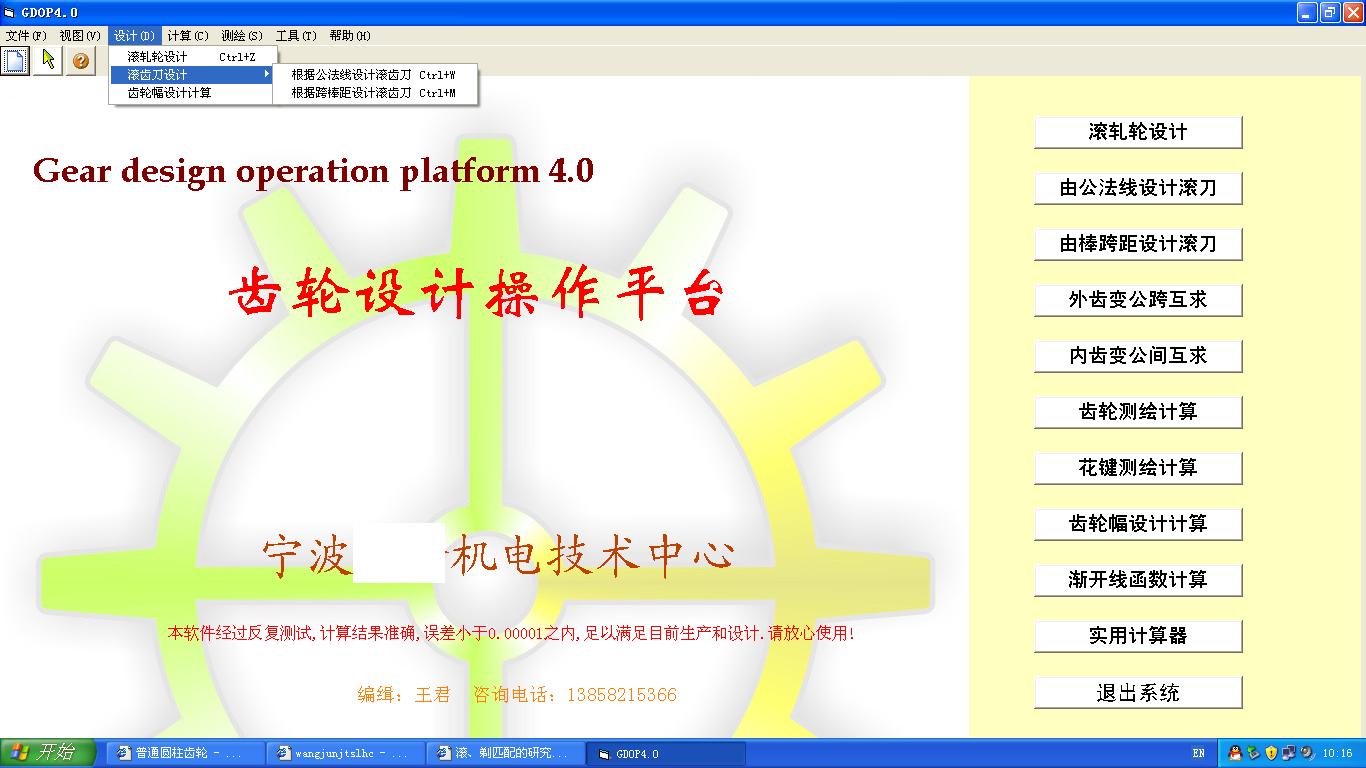
Task: Click the Gear design operation platform 4.0 heading
Action: point(313,170)
